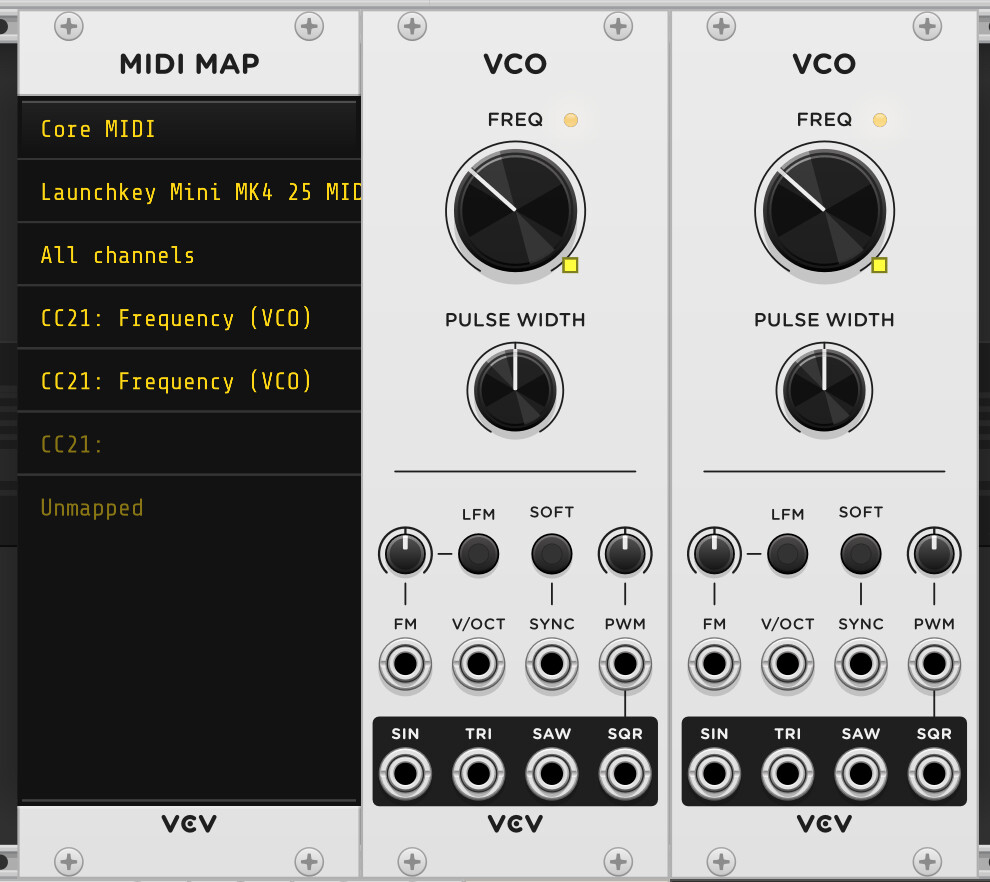Select the first CC21: Frequency (VCO) mapping
The width and height of the screenshot is (990, 882).
coord(188,318)
